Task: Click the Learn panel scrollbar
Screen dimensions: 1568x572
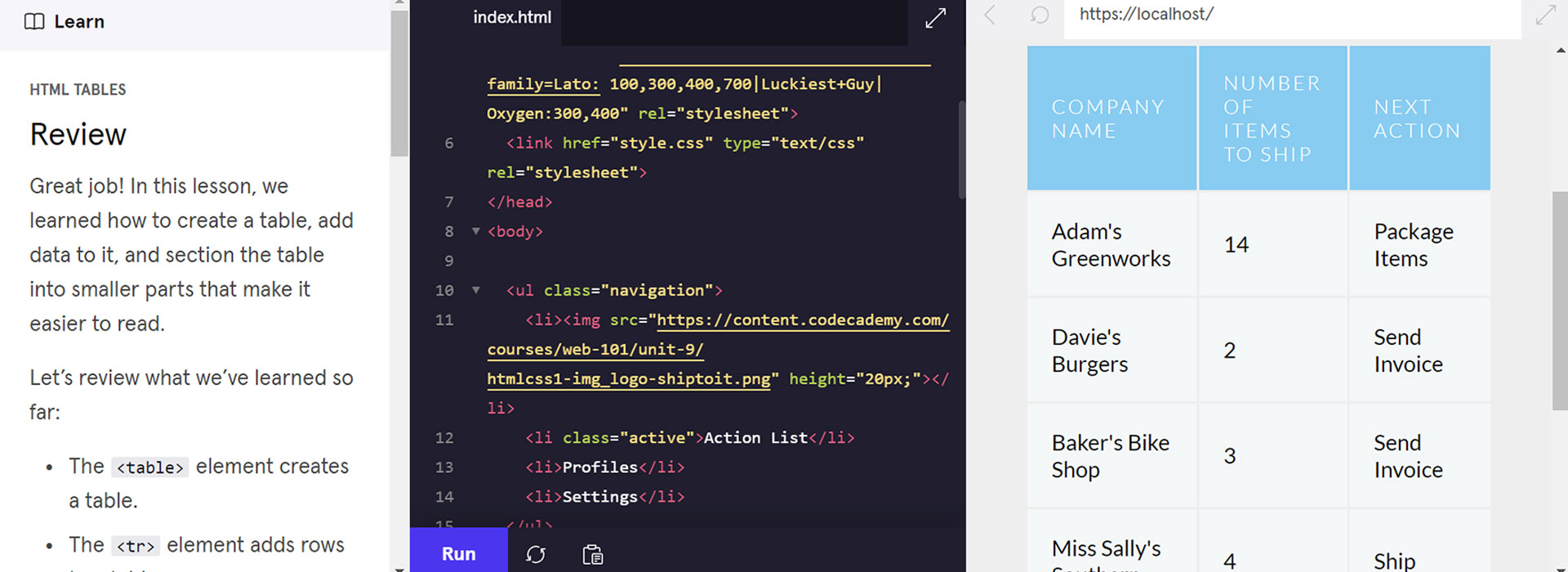Action: [x=399, y=82]
